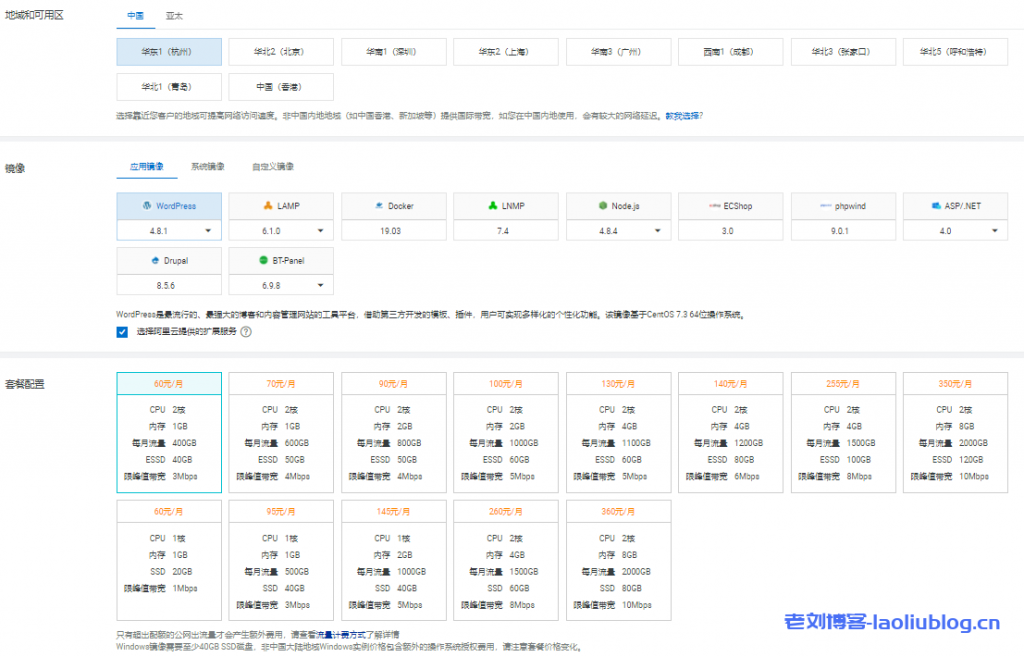This screenshot has height=657, width=1024.
Task: Open the BT-Panel version 6.9.8 dropdown
Action: pos(281,285)
